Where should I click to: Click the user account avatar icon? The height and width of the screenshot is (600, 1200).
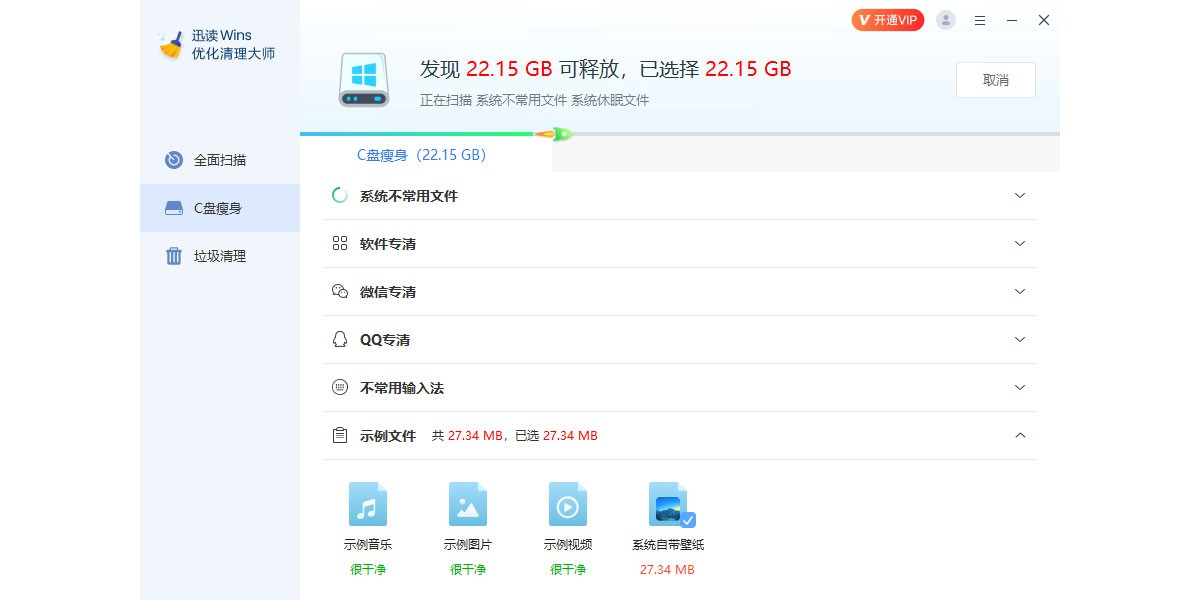[x=945, y=20]
